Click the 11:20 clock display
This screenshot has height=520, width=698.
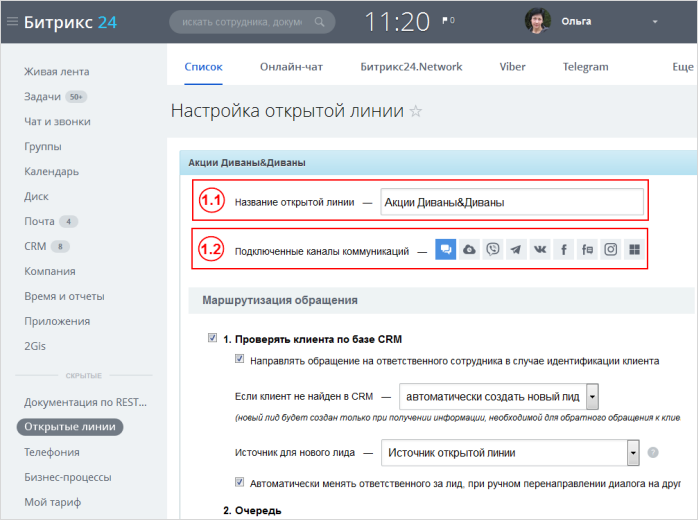click(397, 21)
